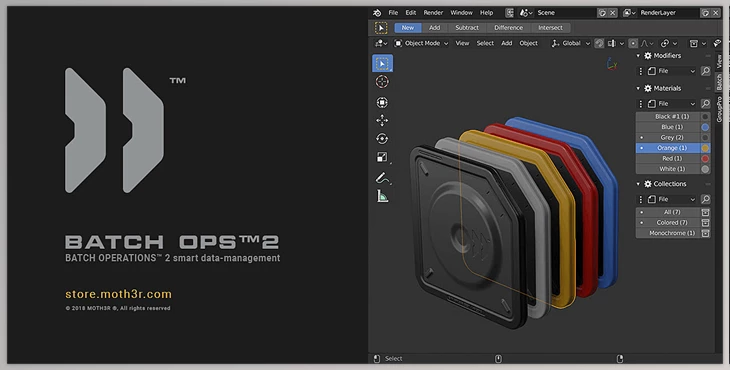Select the Scale tool
The width and height of the screenshot is (730, 370).
[382, 157]
